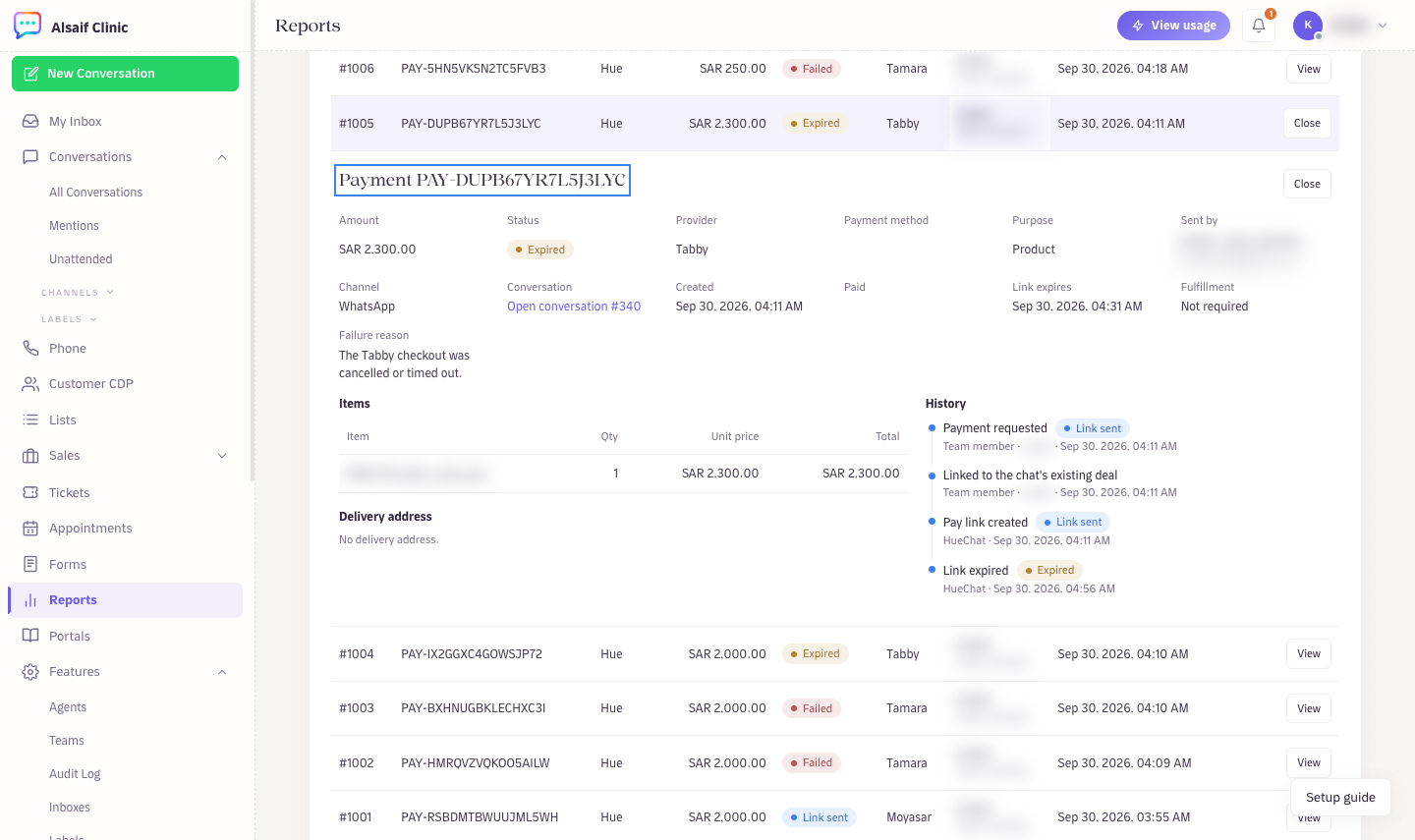The height and width of the screenshot is (840, 1415).
Task: Close the expanded row #1005
Action: (1307, 123)
